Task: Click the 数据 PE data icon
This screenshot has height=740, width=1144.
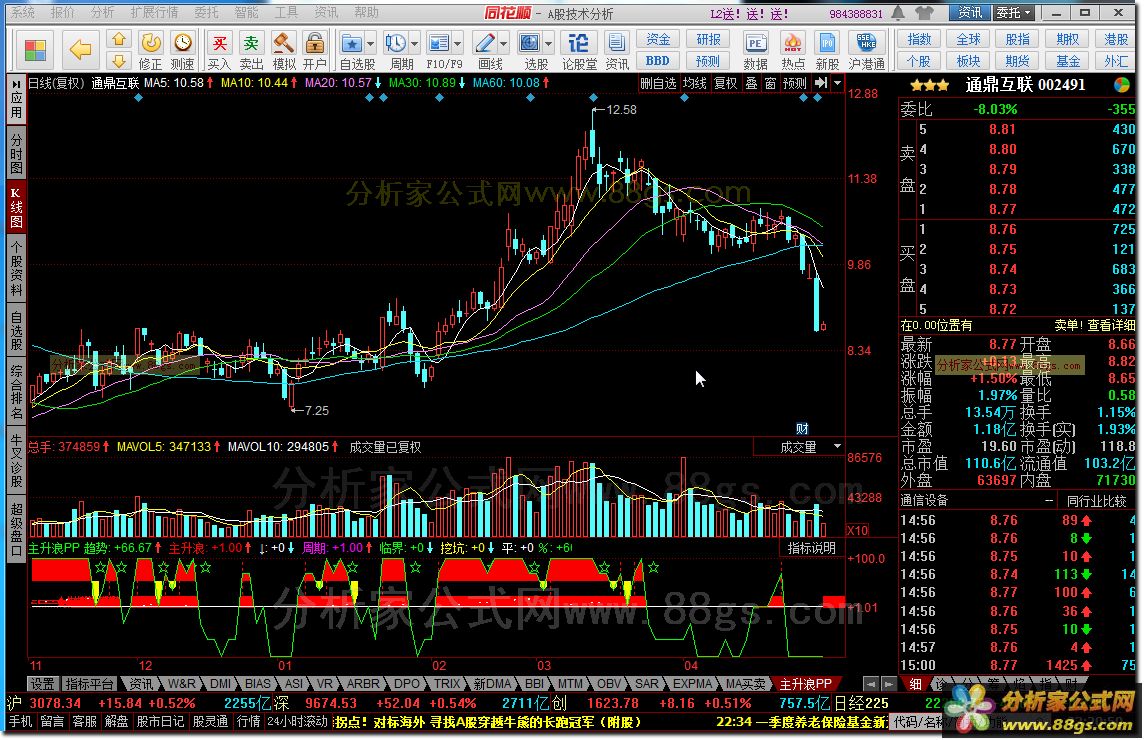Action: pyautogui.click(x=755, y=44)
